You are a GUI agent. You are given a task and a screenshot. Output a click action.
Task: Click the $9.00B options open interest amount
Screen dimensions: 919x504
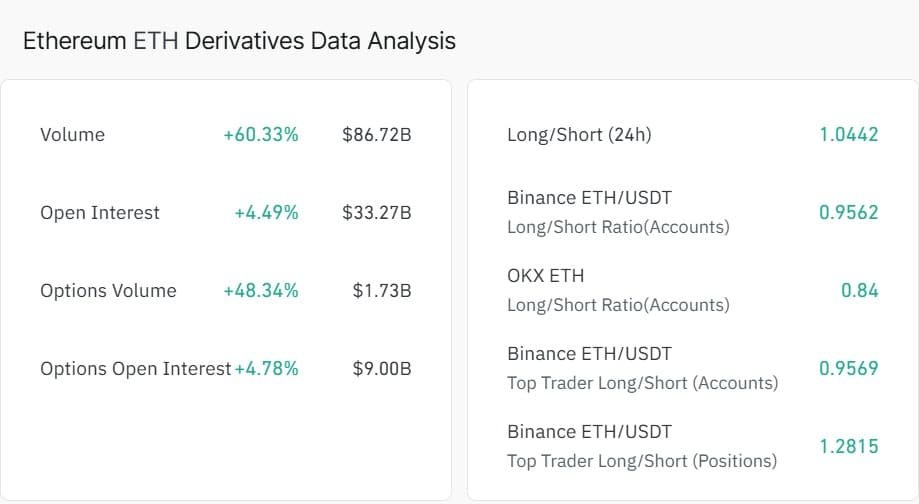[381, 369]
